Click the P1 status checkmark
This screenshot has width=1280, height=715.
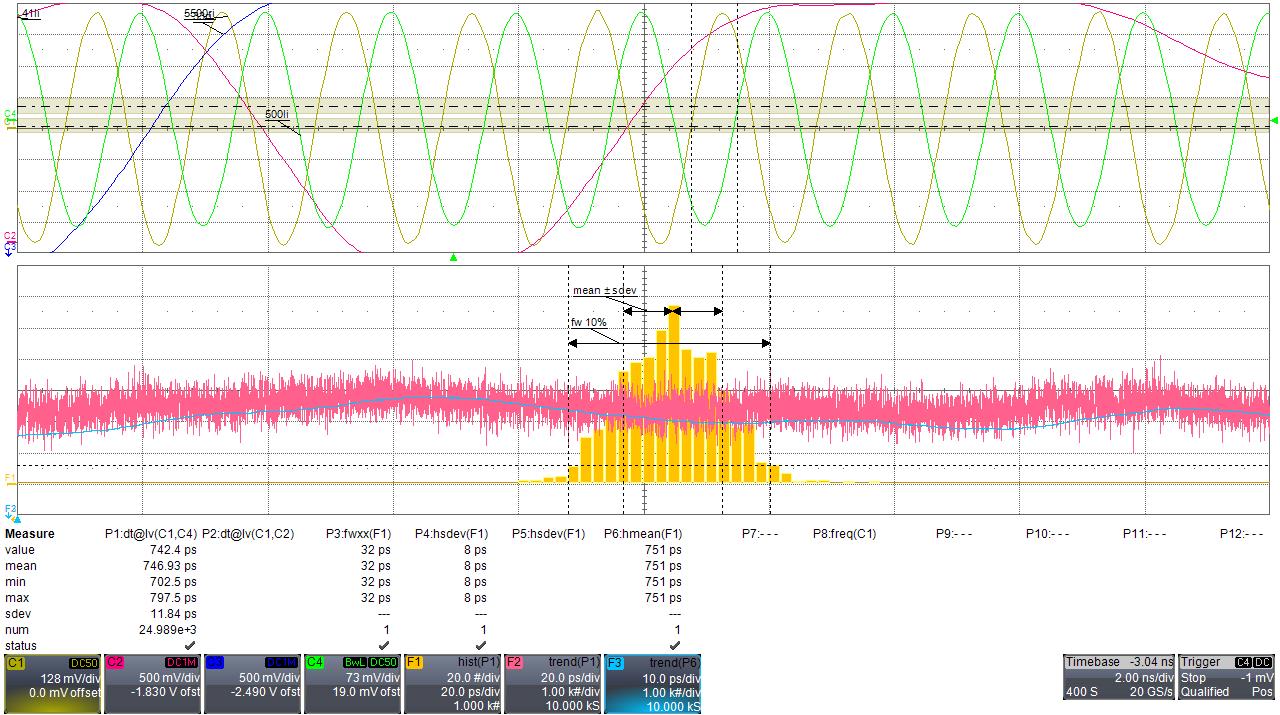tap(190, 646)
